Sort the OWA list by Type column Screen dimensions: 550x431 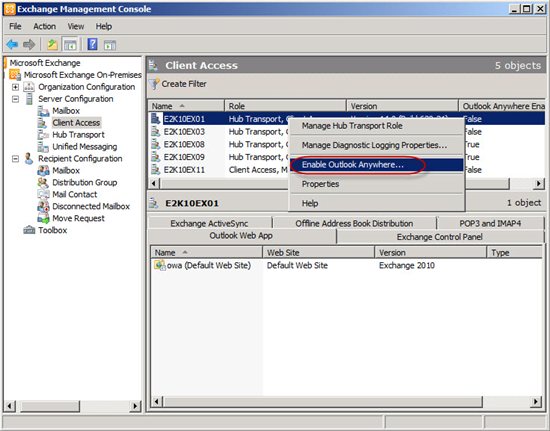tap(515, 252)
